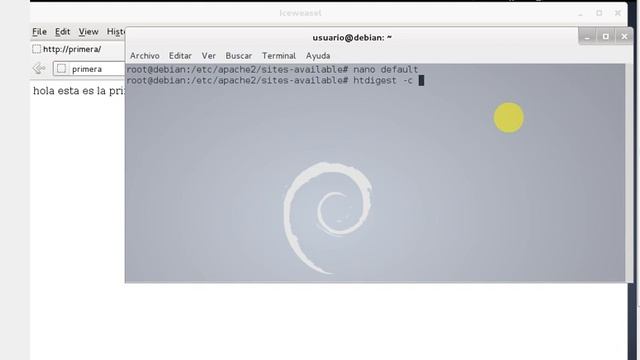Open Iceweasel File menu
Screen dimensions: 640x360
click(40, 31)
